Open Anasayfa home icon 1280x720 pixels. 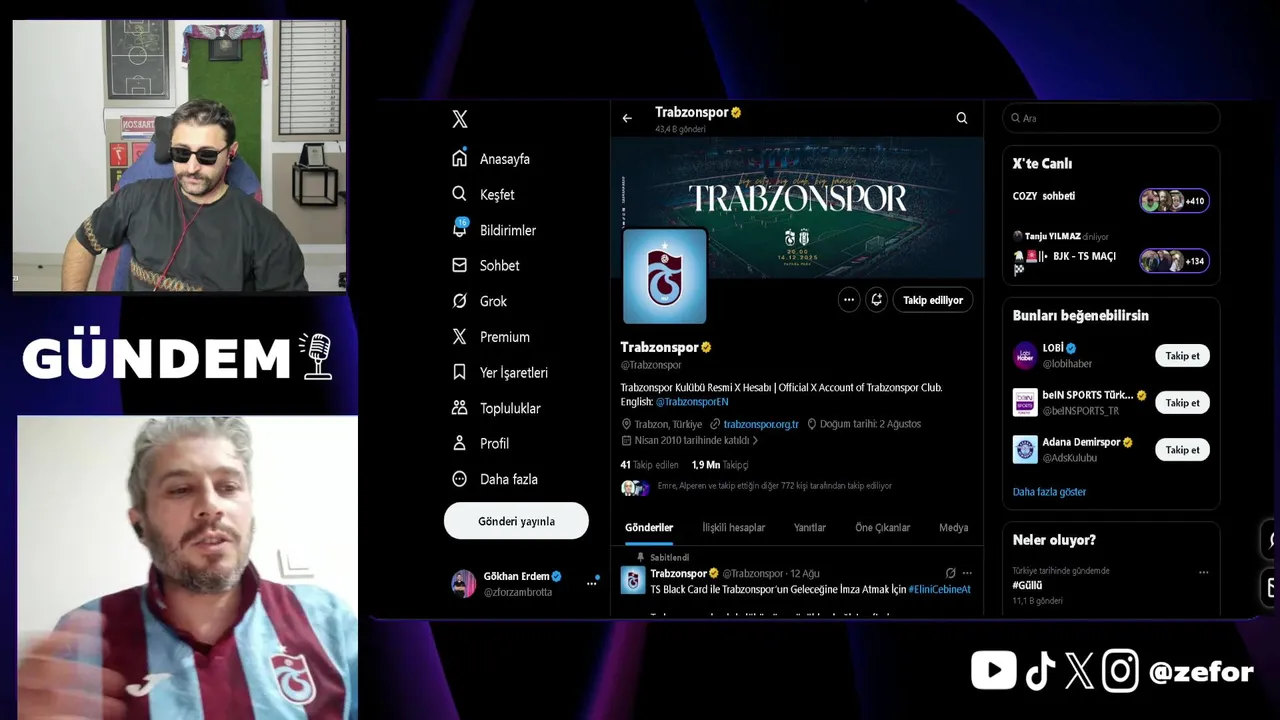click(460, 158)
